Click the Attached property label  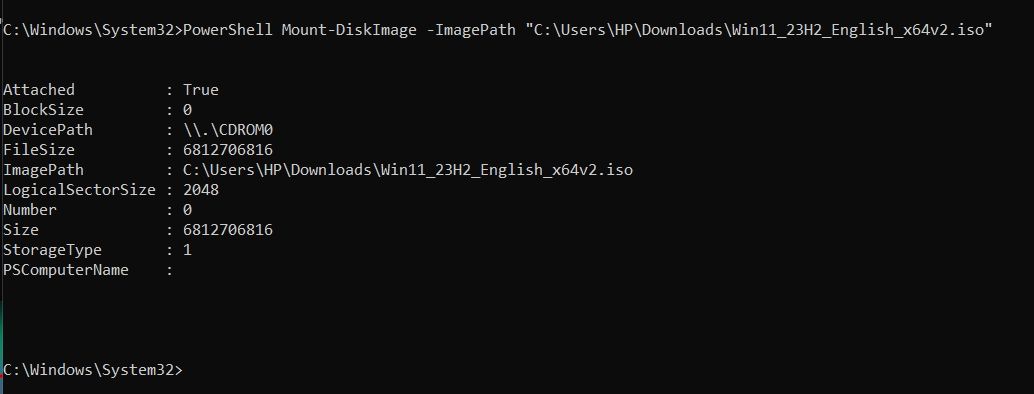(x=39, y=90)
